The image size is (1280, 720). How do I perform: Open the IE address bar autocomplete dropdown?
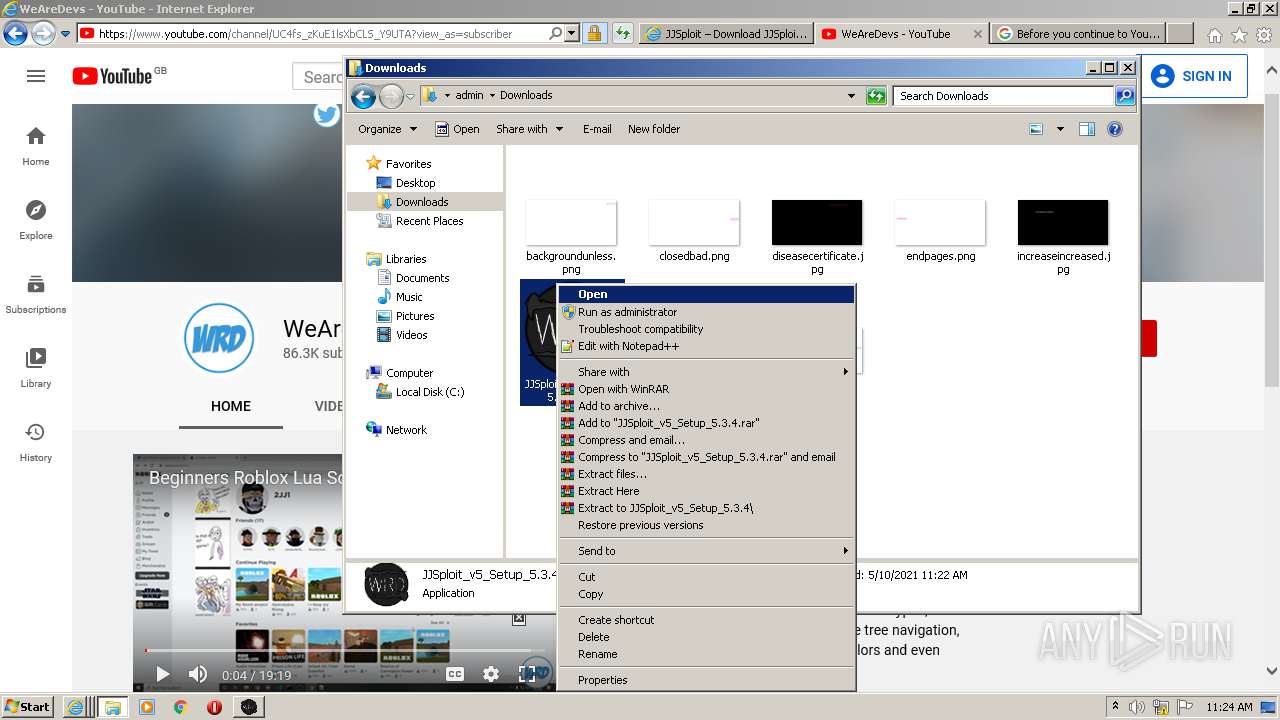coord(571,34)
